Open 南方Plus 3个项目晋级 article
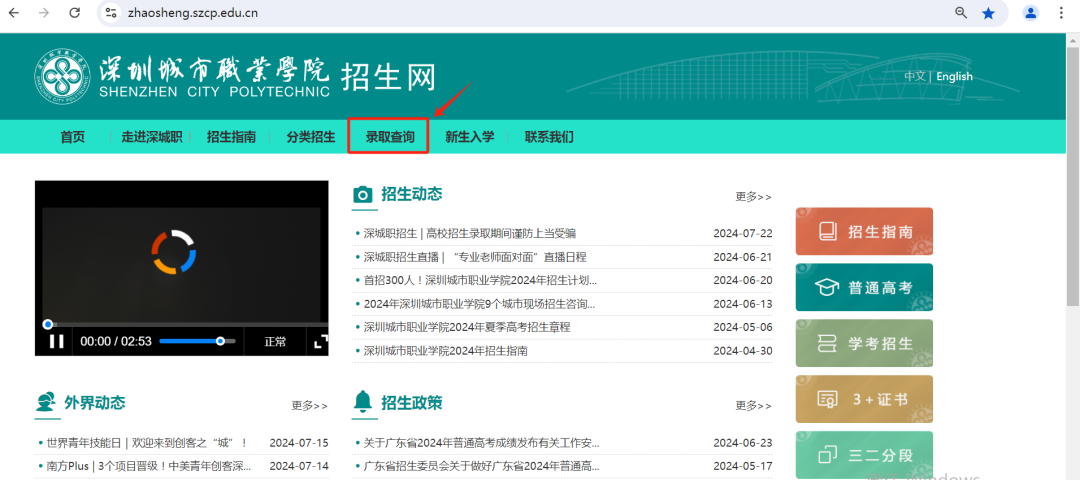 pos(148,466)
